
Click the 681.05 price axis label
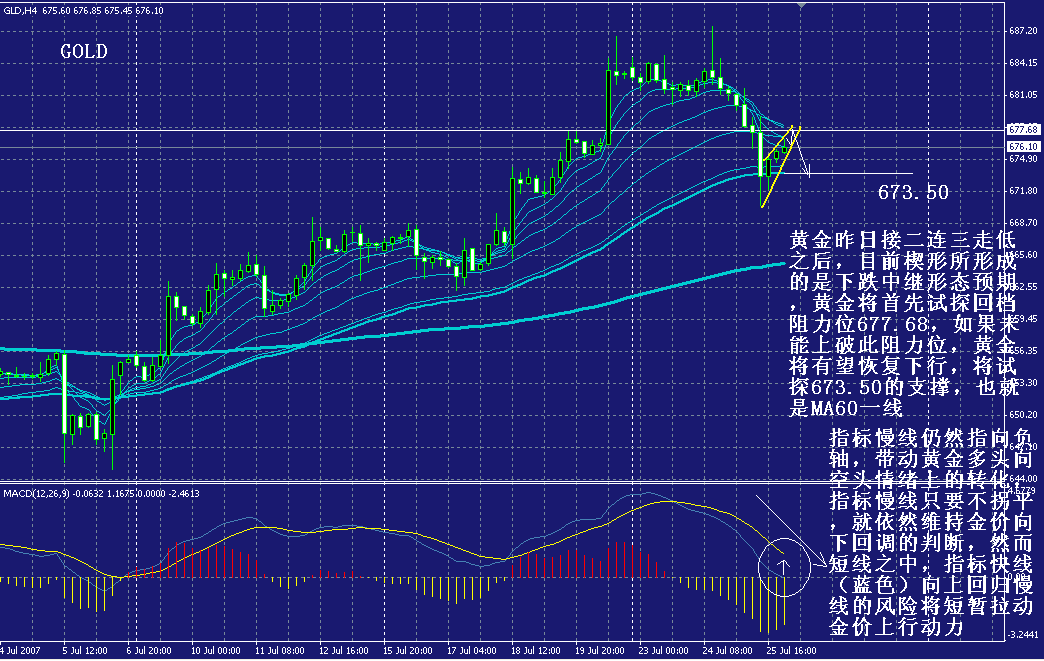click(x=1023, y=95)
